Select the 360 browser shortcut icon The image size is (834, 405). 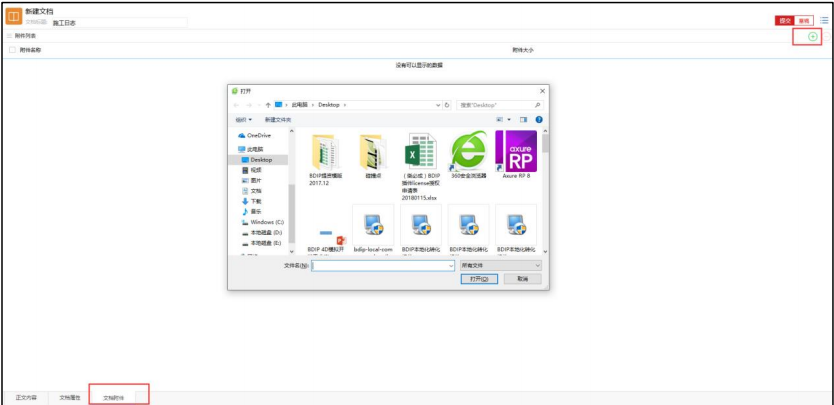point(468,155)
